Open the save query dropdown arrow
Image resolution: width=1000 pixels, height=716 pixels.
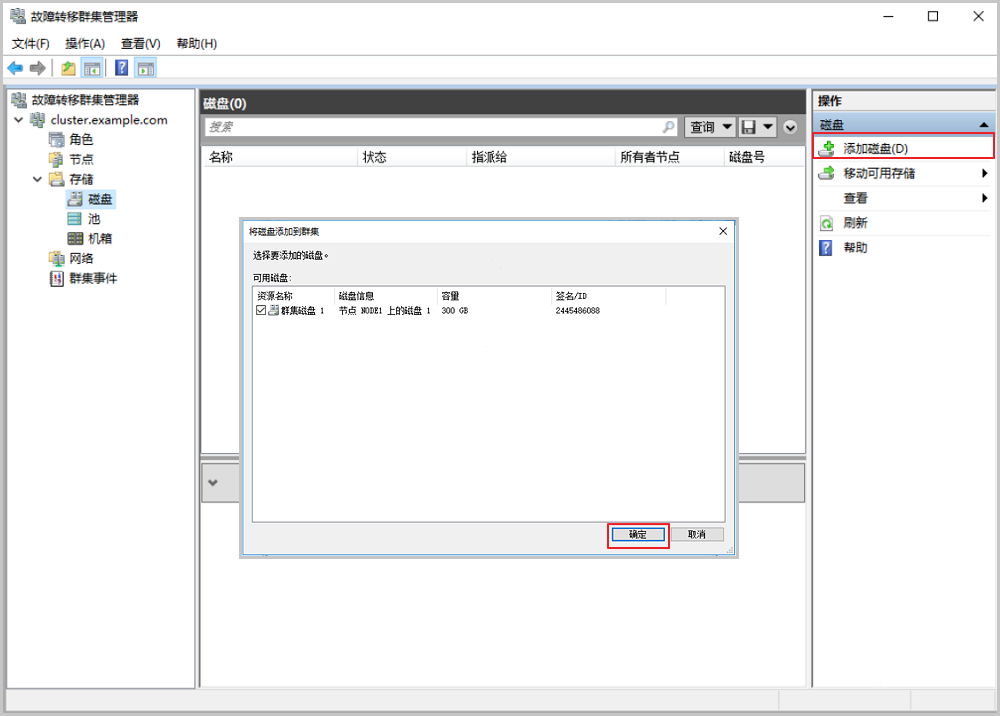tap(768, 127)
